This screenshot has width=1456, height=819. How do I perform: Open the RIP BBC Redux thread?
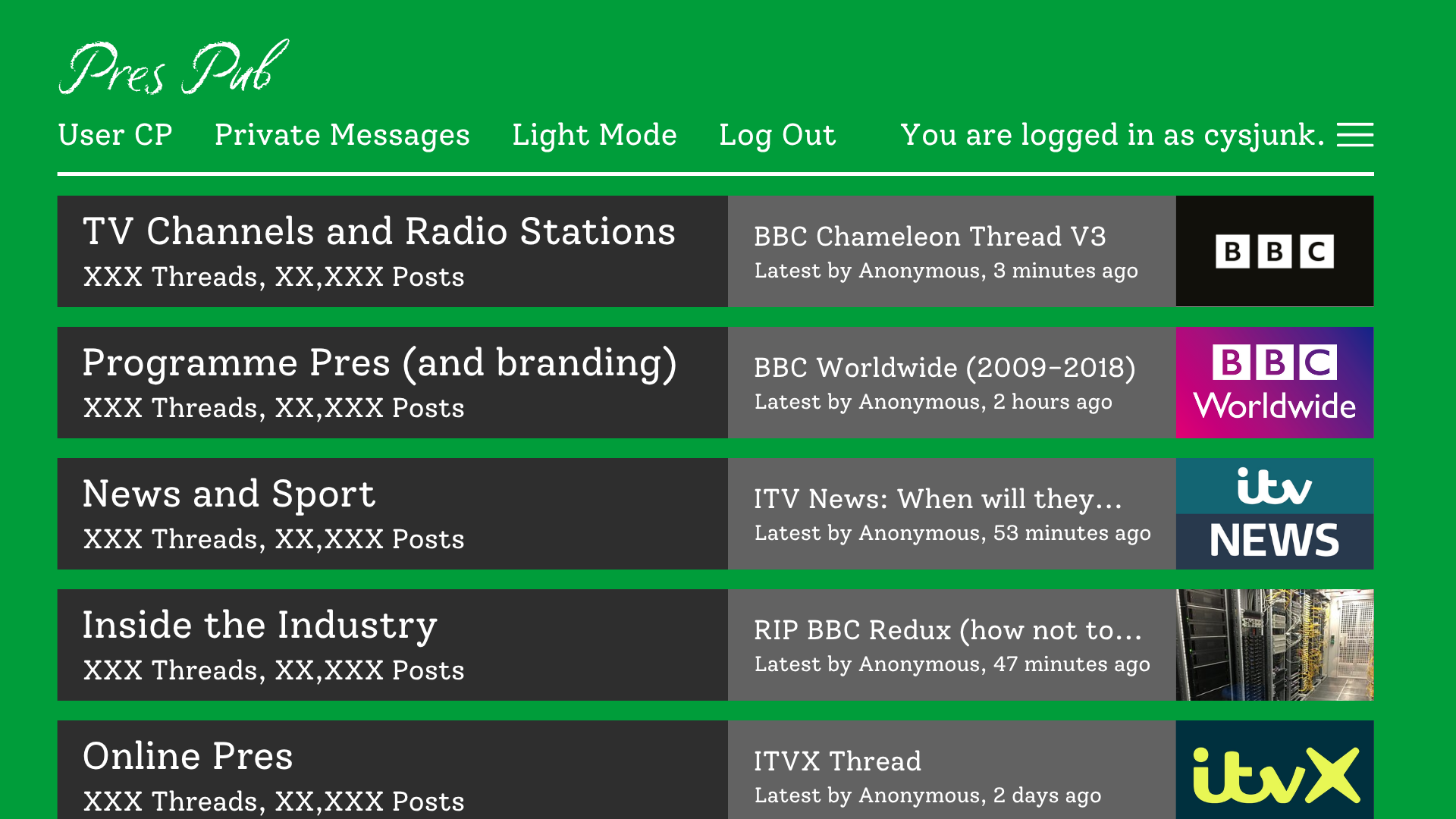[x=947, y=630]
